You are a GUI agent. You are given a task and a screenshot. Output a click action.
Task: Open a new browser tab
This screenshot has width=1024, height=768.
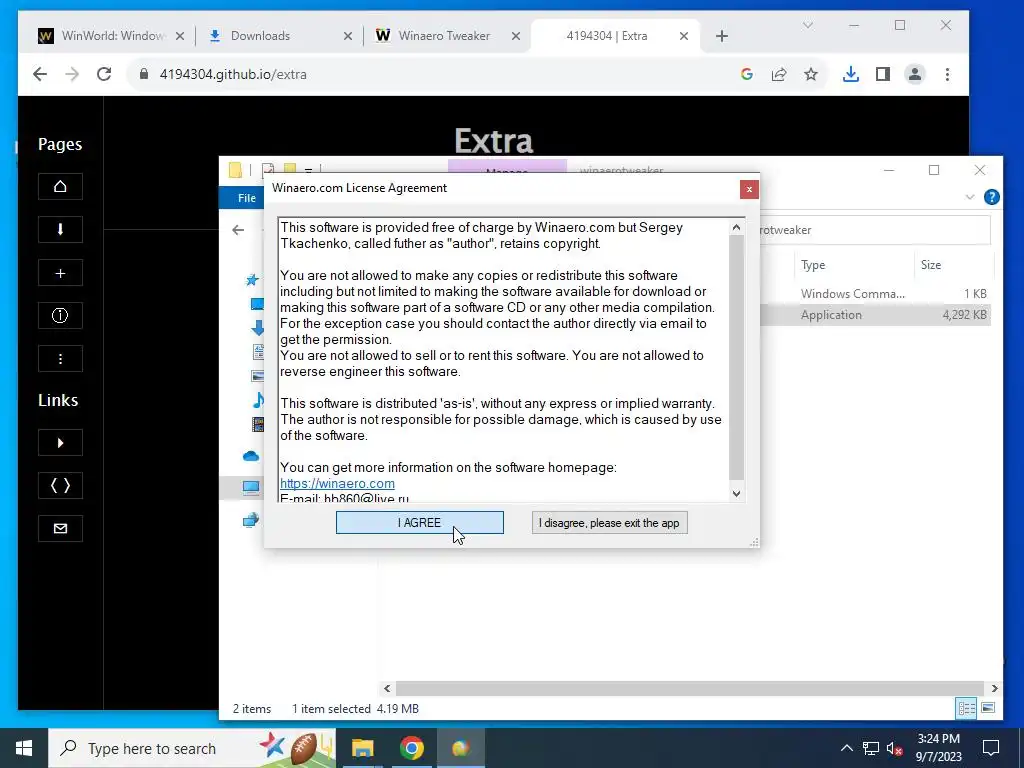click(x=722, y=36)
